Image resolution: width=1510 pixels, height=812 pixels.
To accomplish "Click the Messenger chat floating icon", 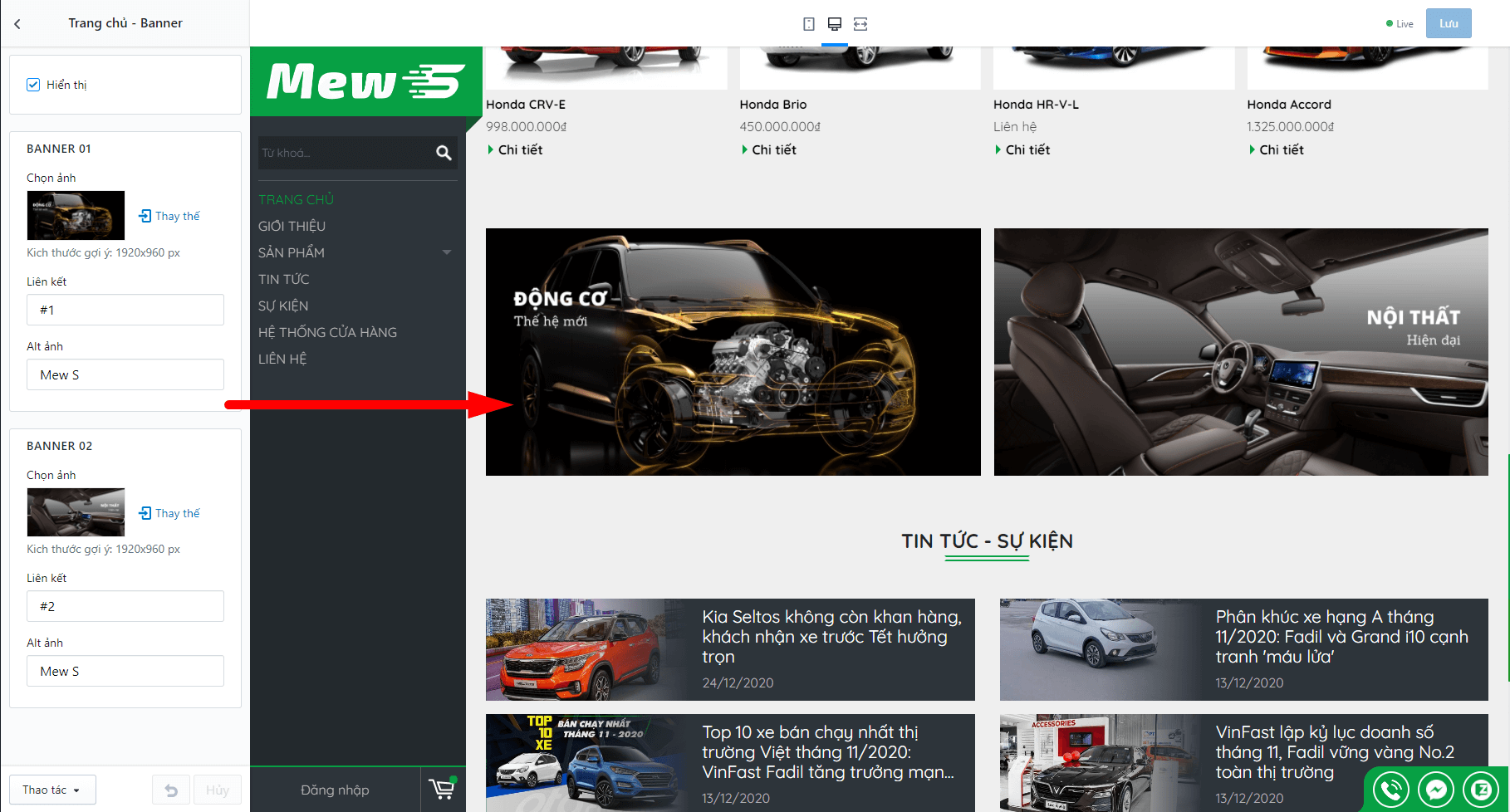I will [x=1436, y=790].
